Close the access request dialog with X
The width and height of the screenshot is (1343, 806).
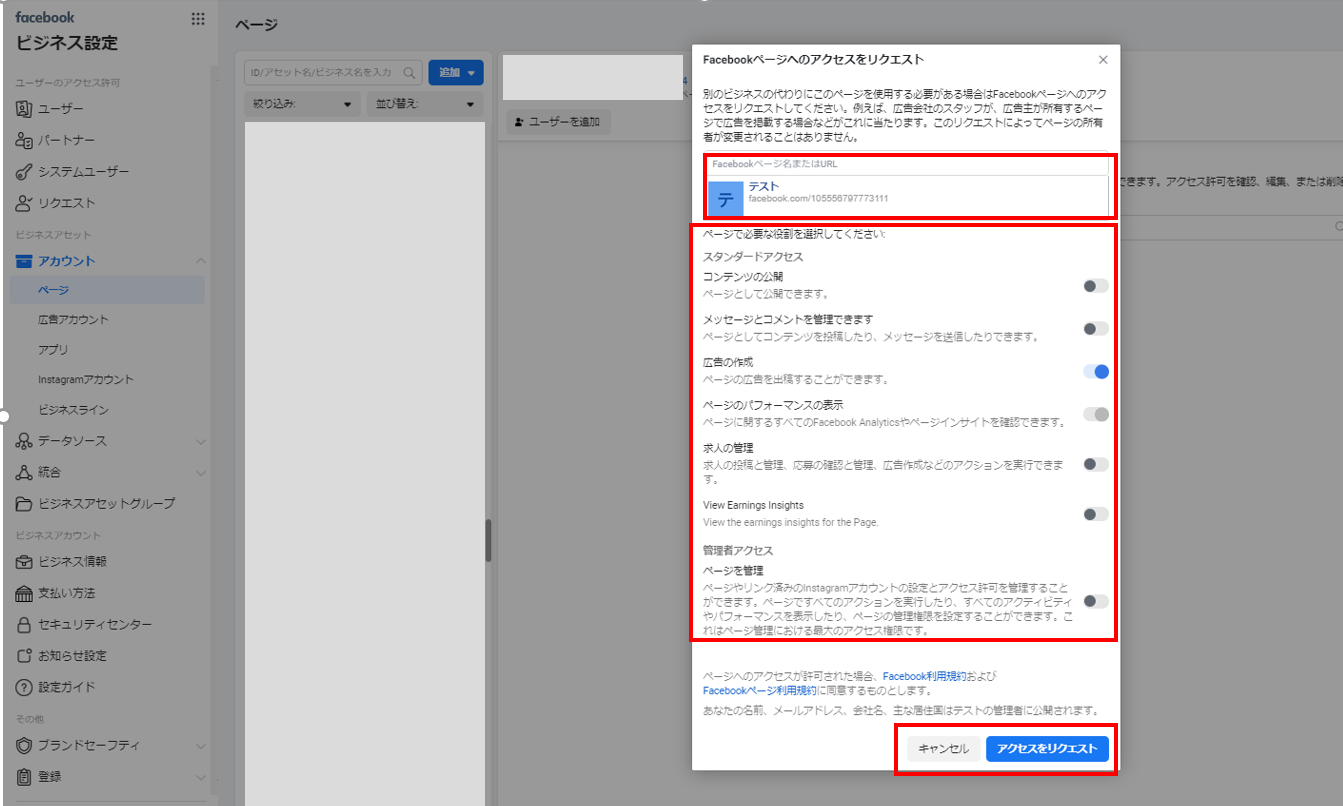point(1103,60)
